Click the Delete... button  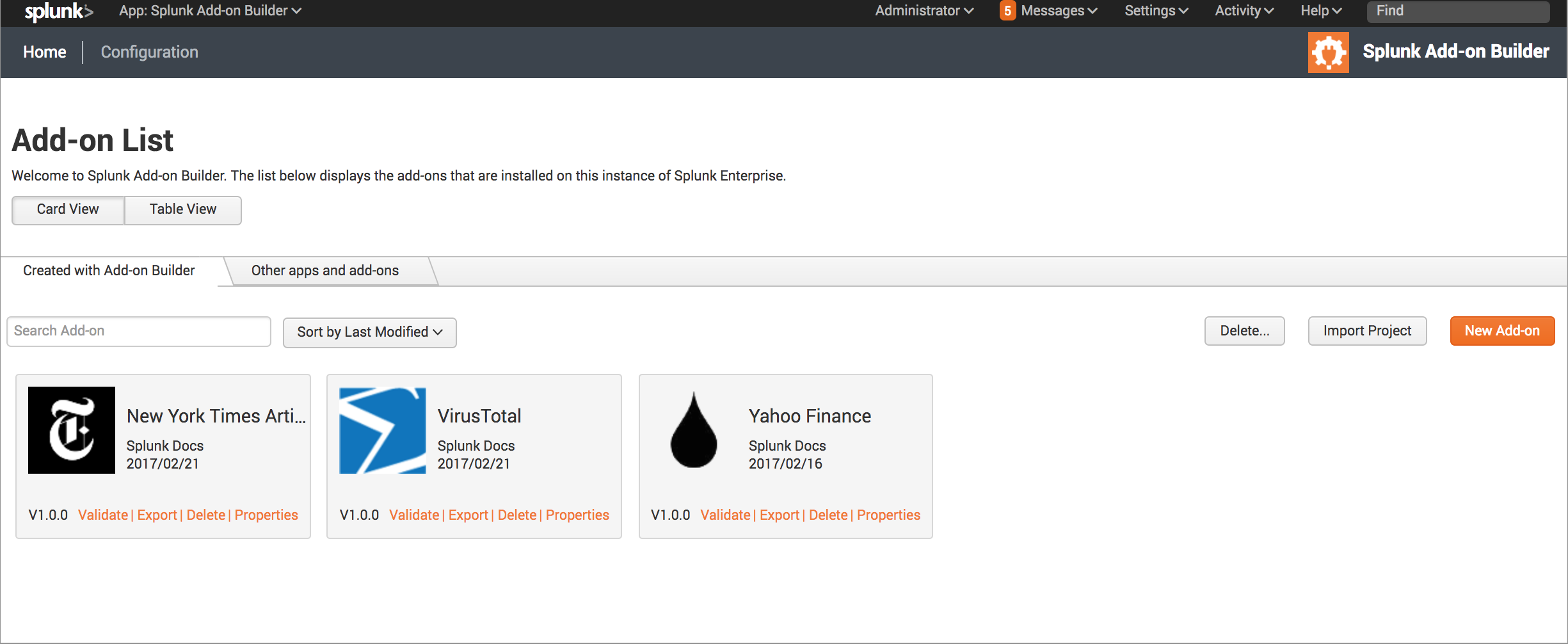(x=1244, y=331)
